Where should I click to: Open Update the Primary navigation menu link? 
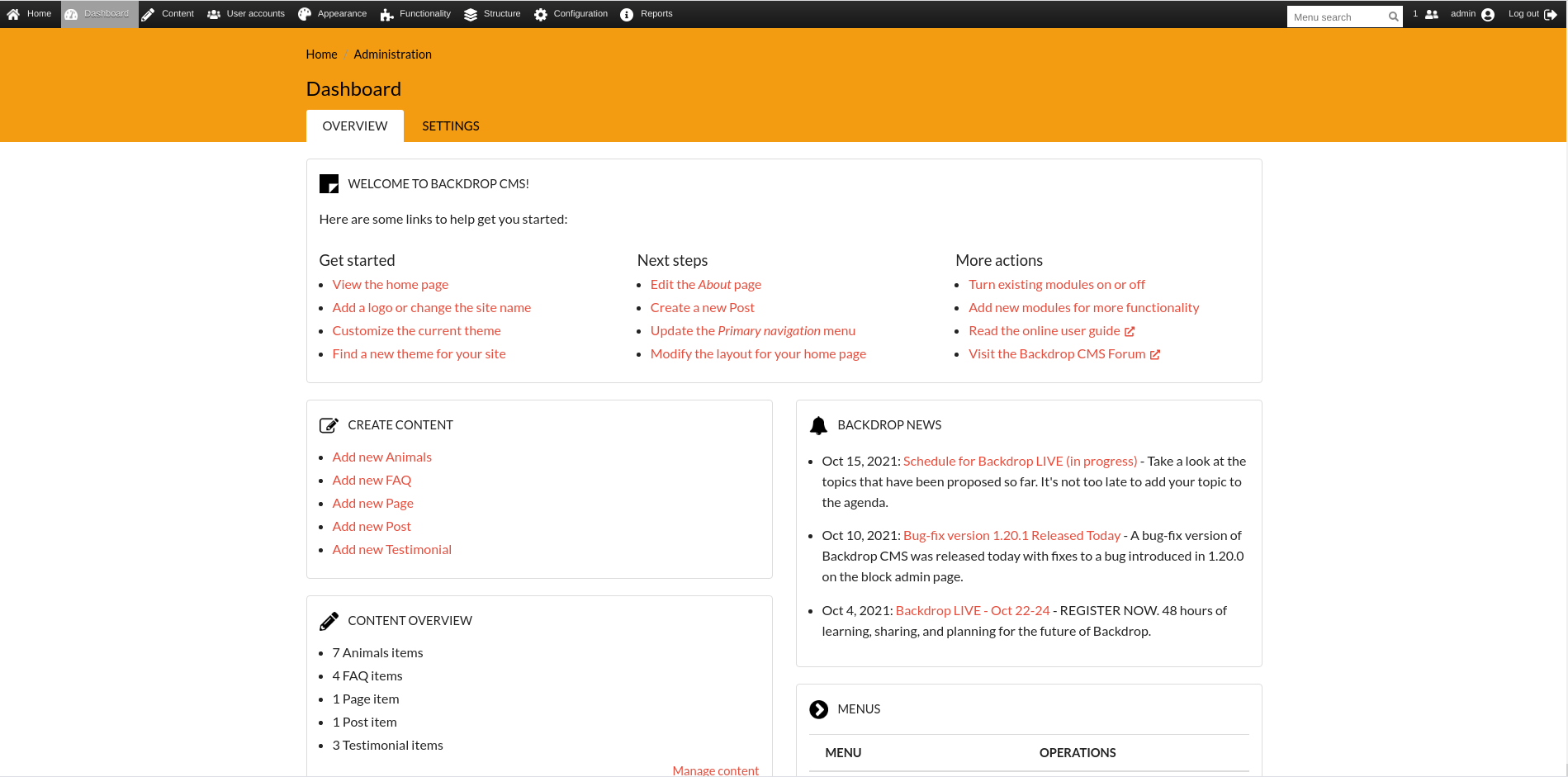(753, 330)
